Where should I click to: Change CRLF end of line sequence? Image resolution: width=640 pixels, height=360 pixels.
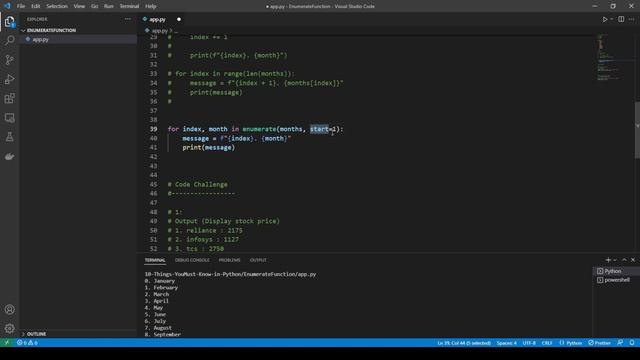point(547,343)
